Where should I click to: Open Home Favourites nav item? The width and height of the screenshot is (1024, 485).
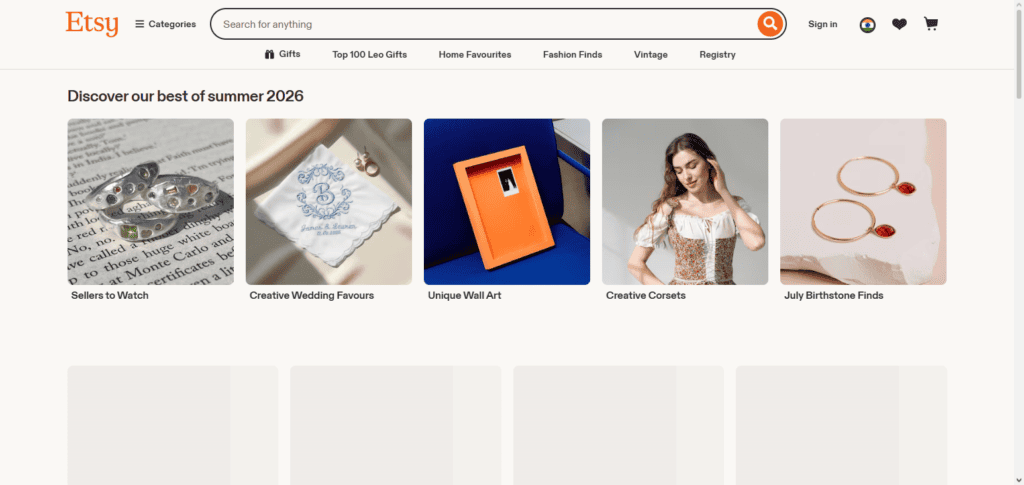475,55
